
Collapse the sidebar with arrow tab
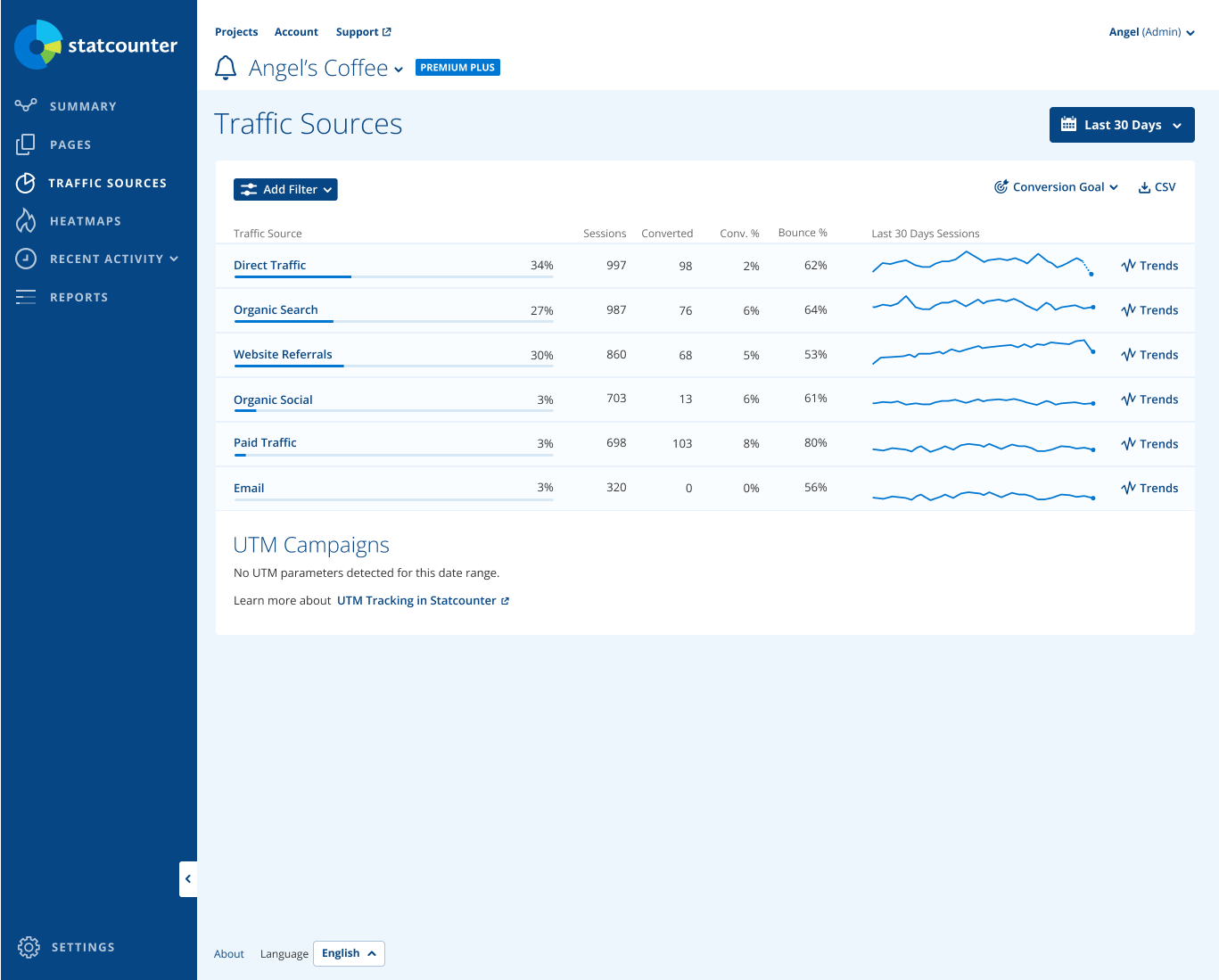tap(188, 879)
